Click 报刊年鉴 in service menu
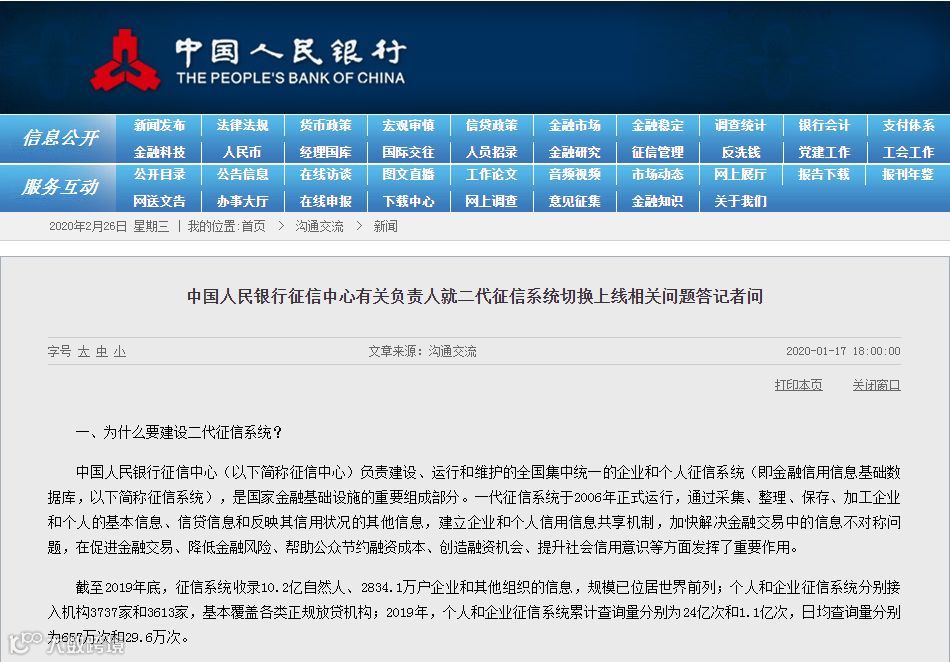 point(908,174)
